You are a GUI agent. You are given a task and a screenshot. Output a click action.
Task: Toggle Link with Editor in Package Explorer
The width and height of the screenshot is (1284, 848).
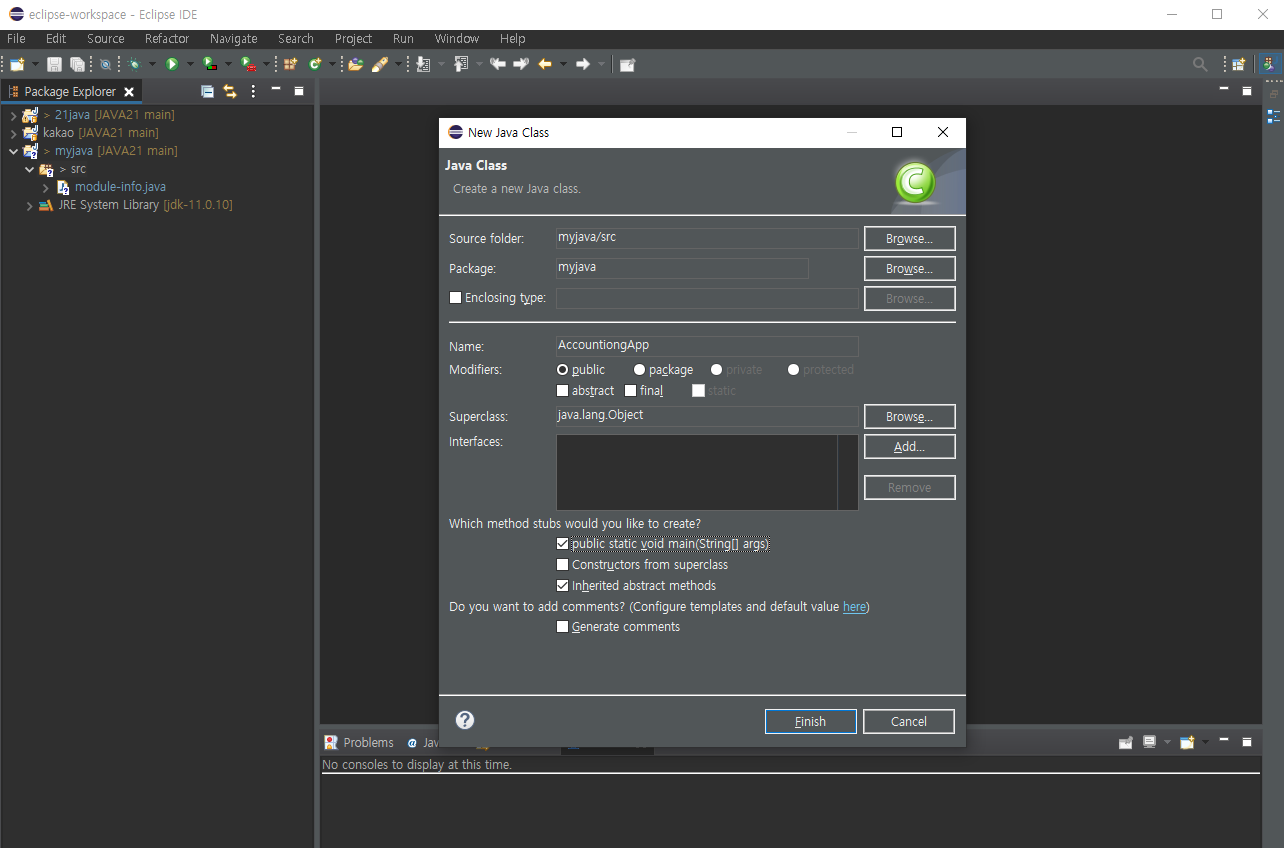pyautogui.click(x=230, y=91)
